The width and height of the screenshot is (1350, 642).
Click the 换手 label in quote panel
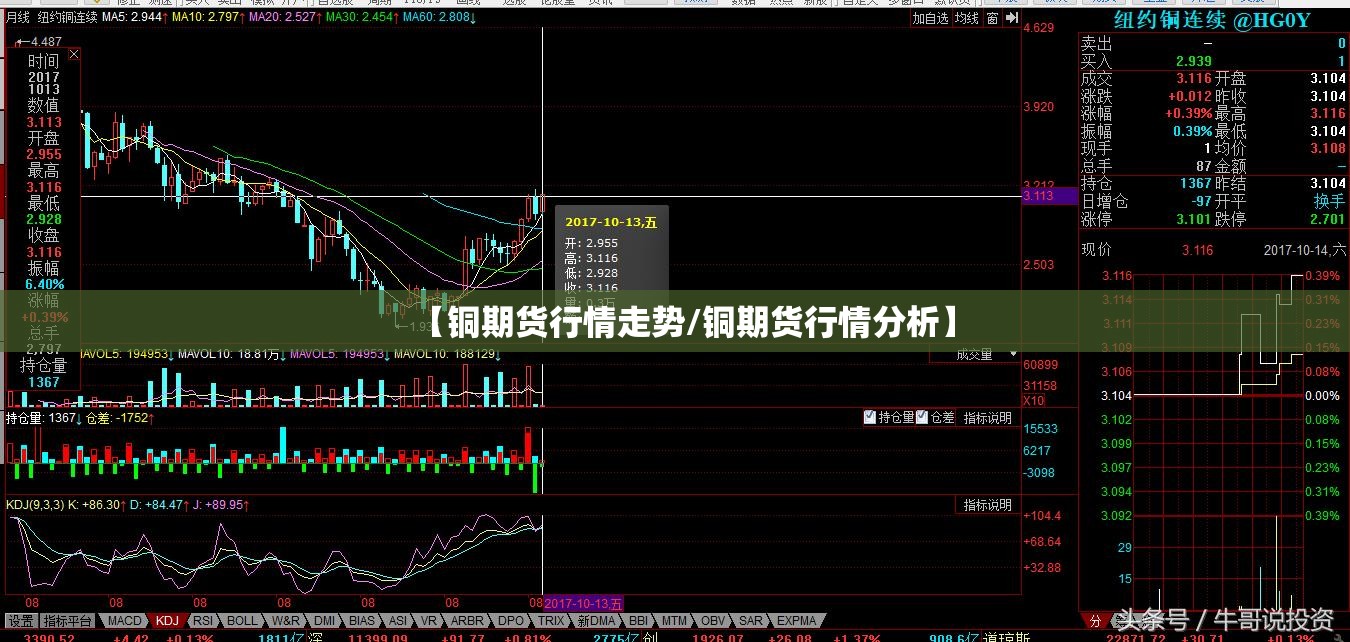(1330, 200)
